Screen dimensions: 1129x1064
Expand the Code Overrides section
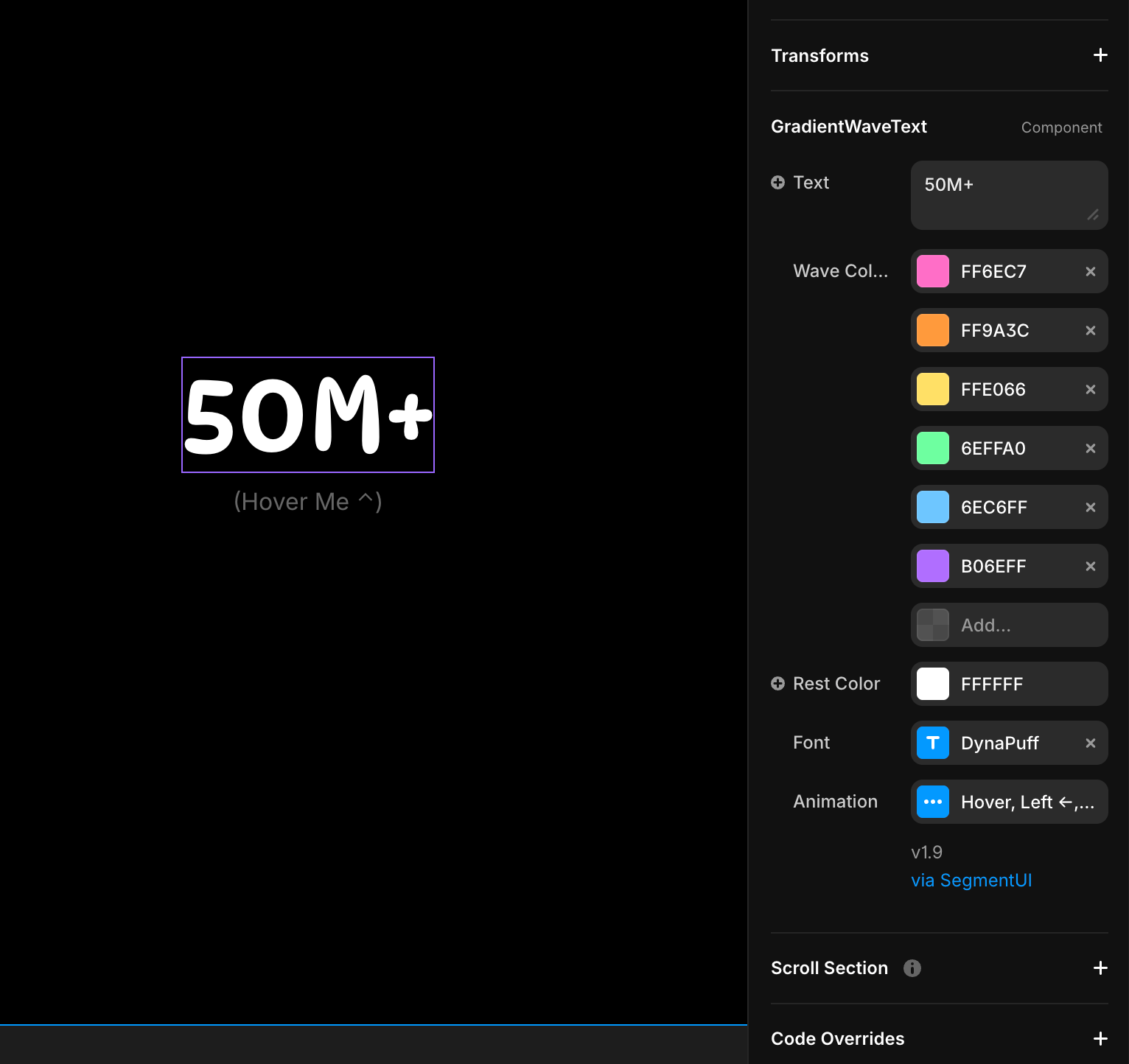pos(1100,1039)
